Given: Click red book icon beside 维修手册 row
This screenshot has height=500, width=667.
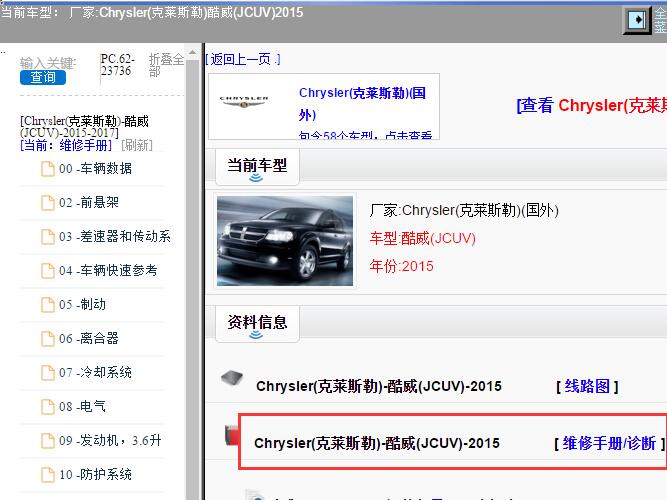Looking at the screenshot, I should pyautogui.click(x=231, y=435).
